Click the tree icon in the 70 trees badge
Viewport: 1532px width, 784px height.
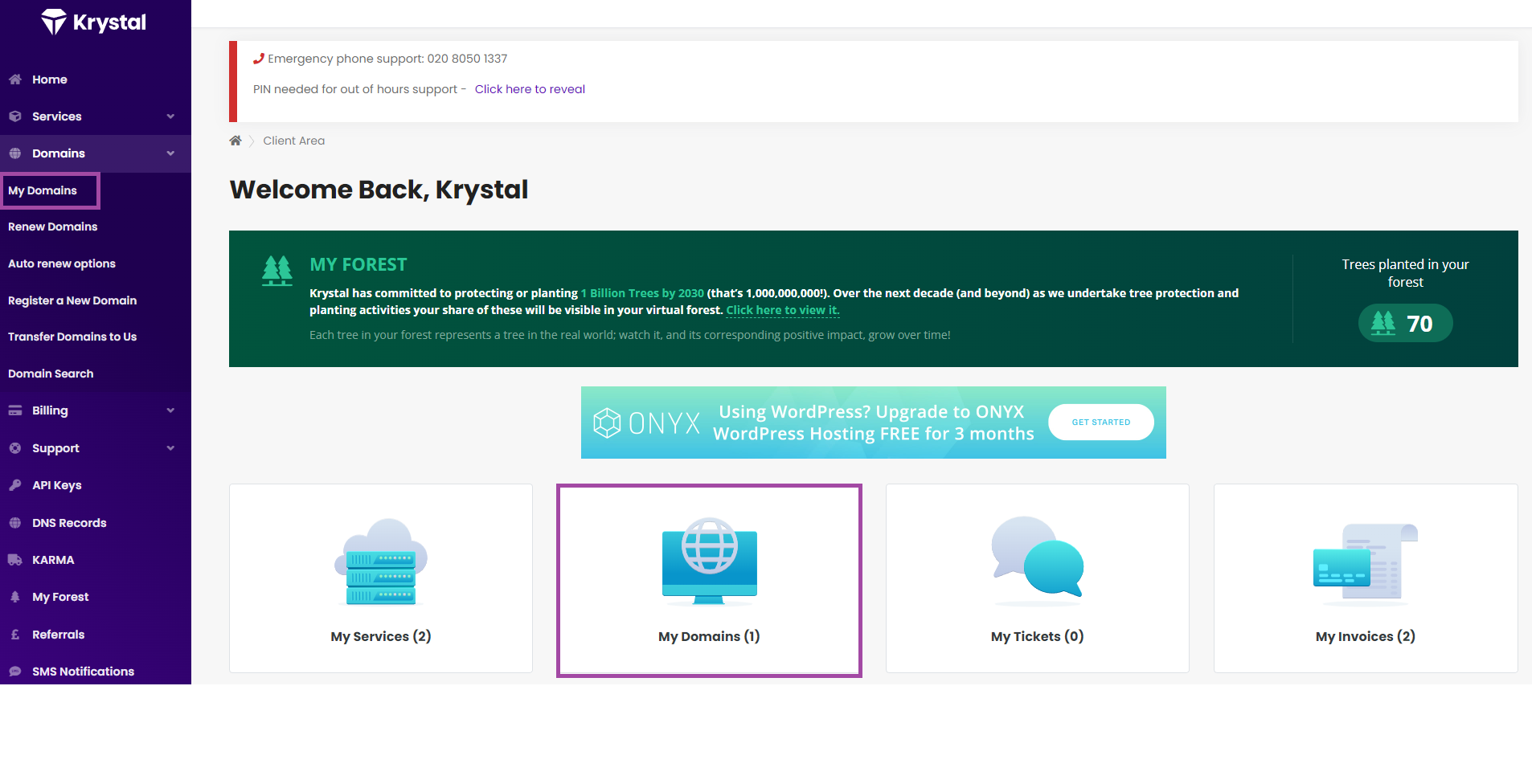coord(1382,323)
